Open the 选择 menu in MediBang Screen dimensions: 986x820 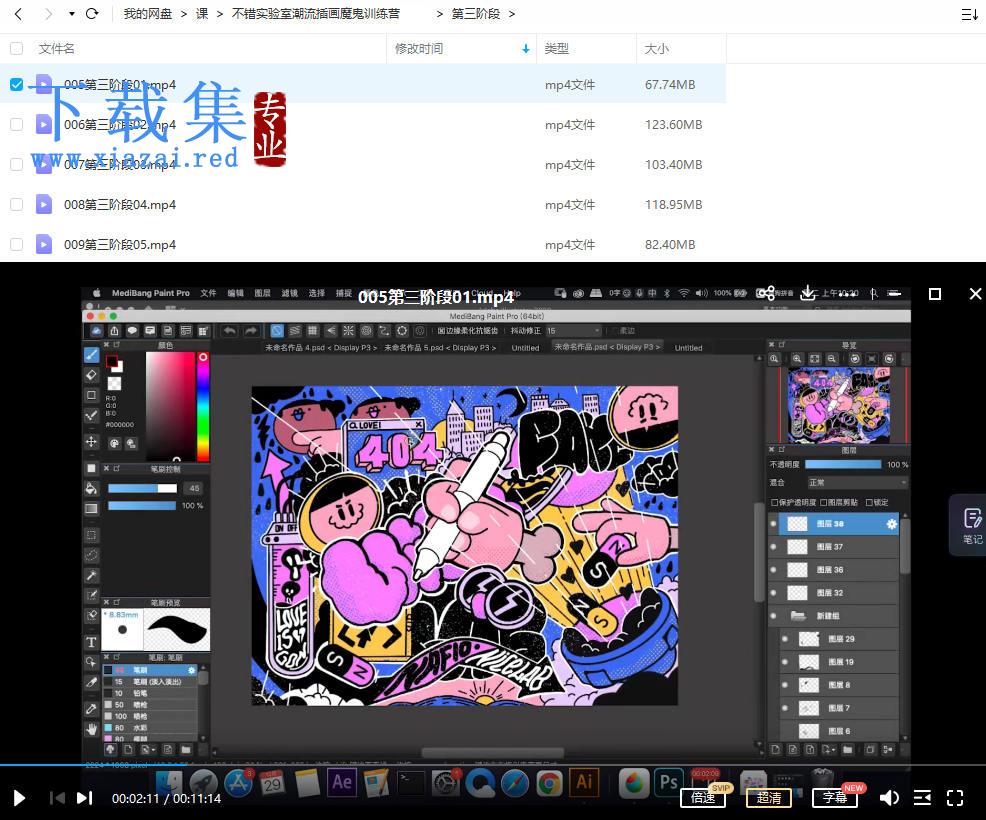tap(316, 293)
